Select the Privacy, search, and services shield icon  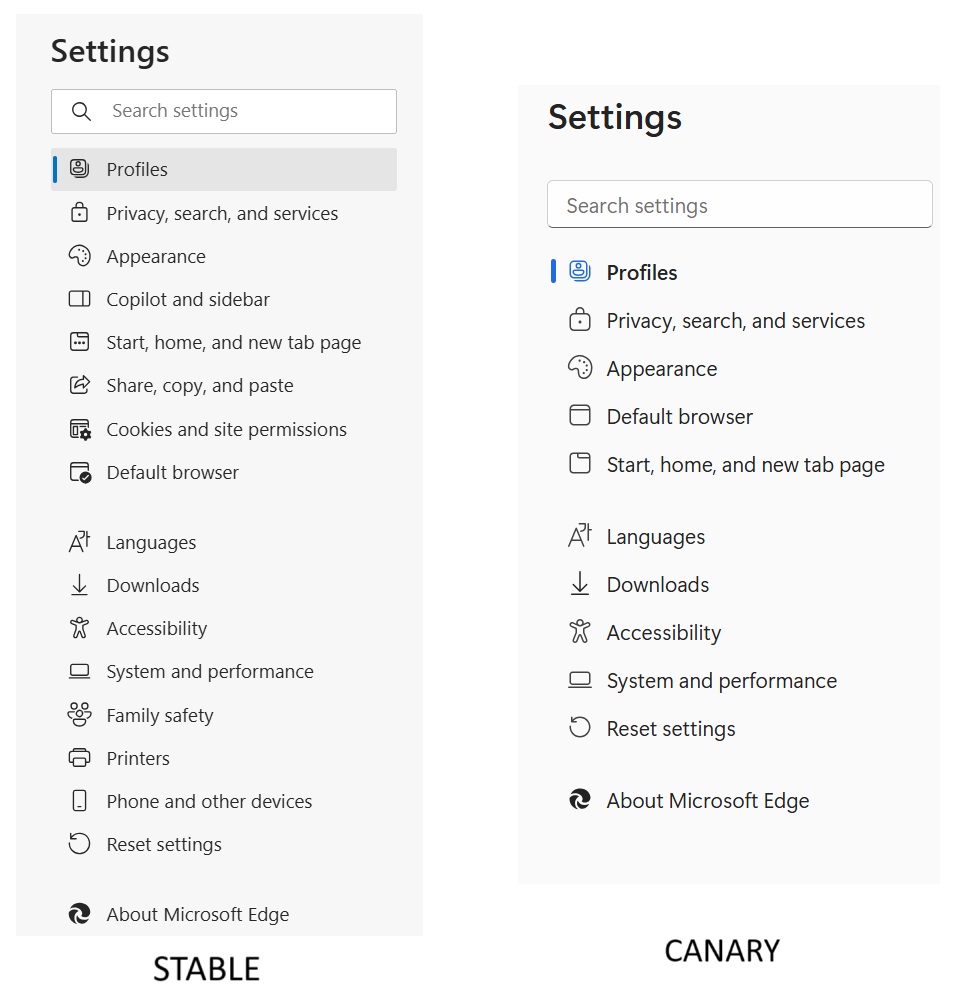pyautogui.click(x=80, y=213)
